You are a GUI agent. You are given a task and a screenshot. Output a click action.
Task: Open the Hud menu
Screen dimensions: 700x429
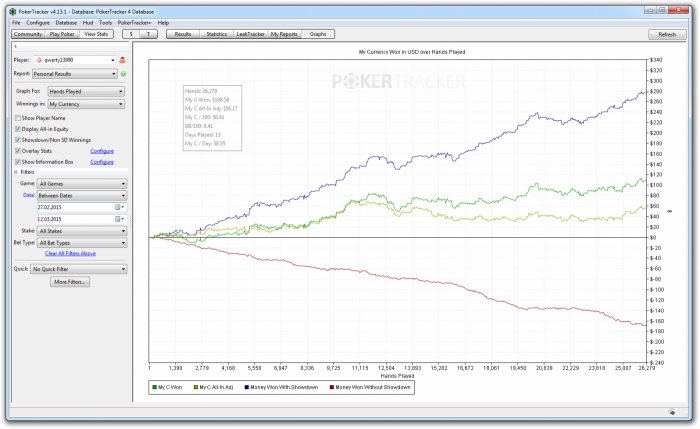(x=88, y=23)
